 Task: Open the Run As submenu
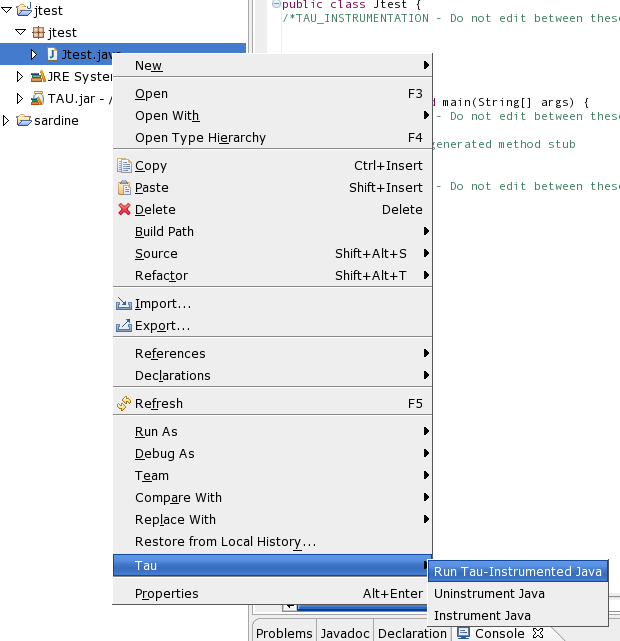tap(273, 432)
